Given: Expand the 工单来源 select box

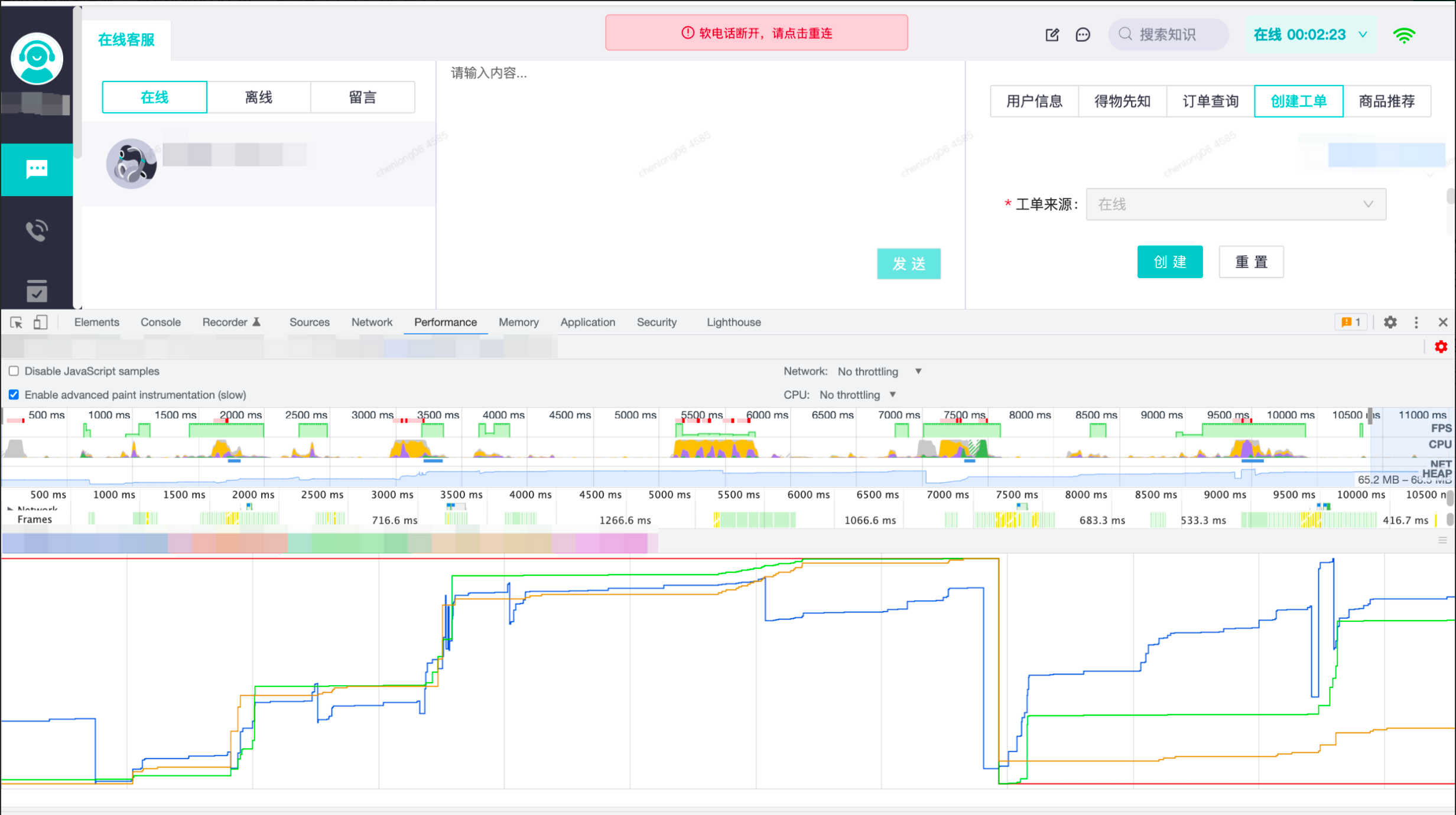Looking at the screenshot, I should click(x=1235, y=204).
